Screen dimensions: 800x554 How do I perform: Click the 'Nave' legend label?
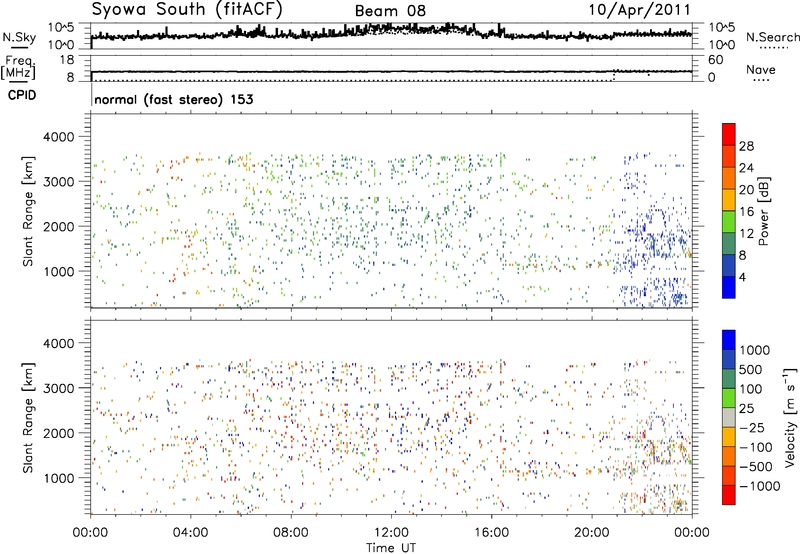click(x=760, y=69)
